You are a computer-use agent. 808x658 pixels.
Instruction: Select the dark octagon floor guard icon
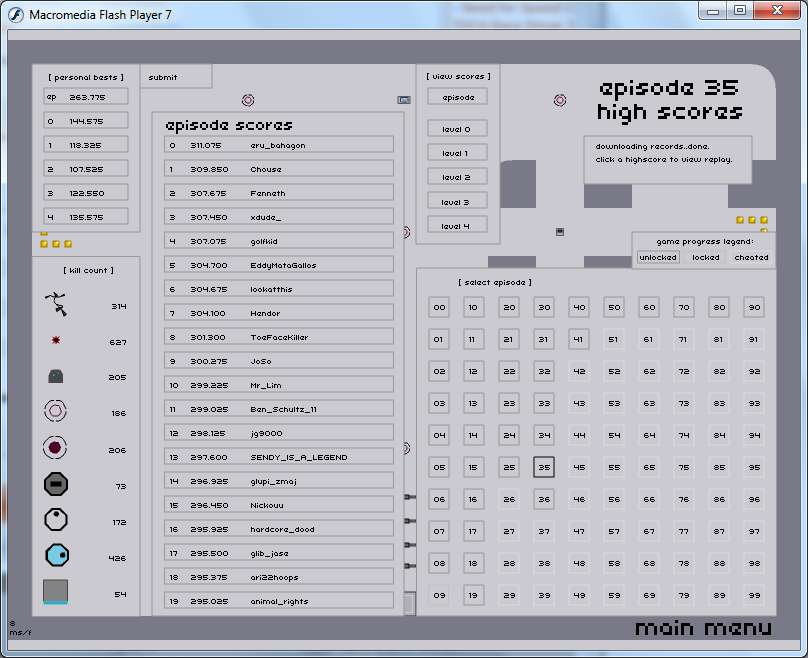coord(56,485)
